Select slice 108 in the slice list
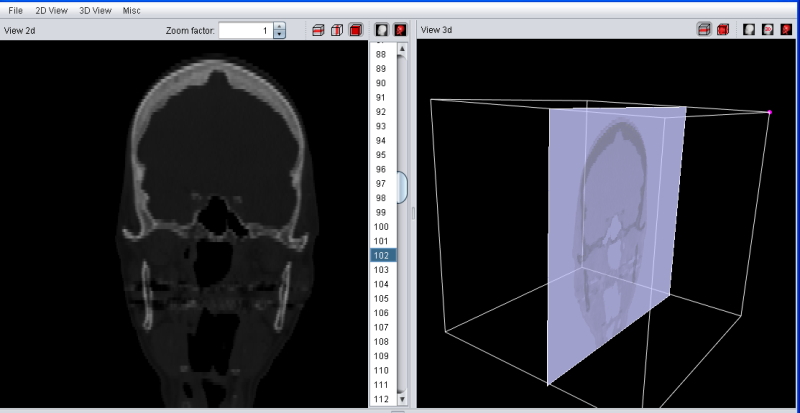800x413 pixels. [381, 342]
